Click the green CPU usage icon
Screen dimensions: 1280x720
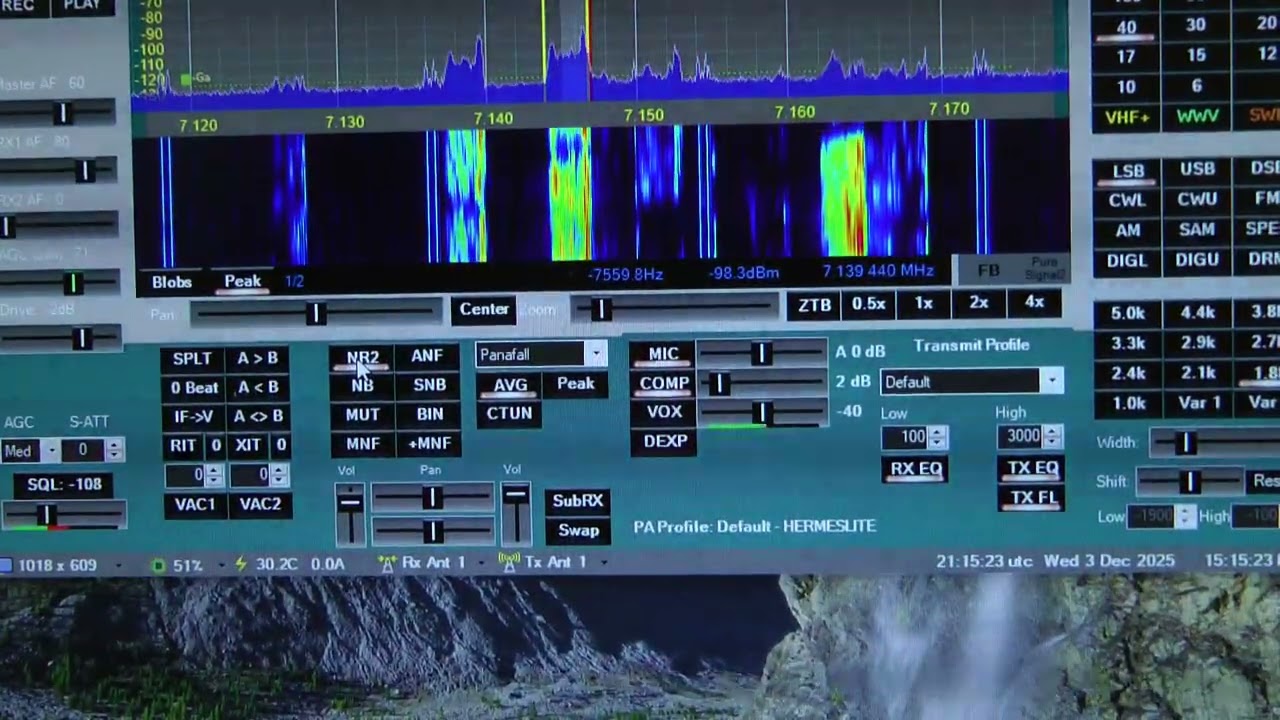(x=158, y=565)
